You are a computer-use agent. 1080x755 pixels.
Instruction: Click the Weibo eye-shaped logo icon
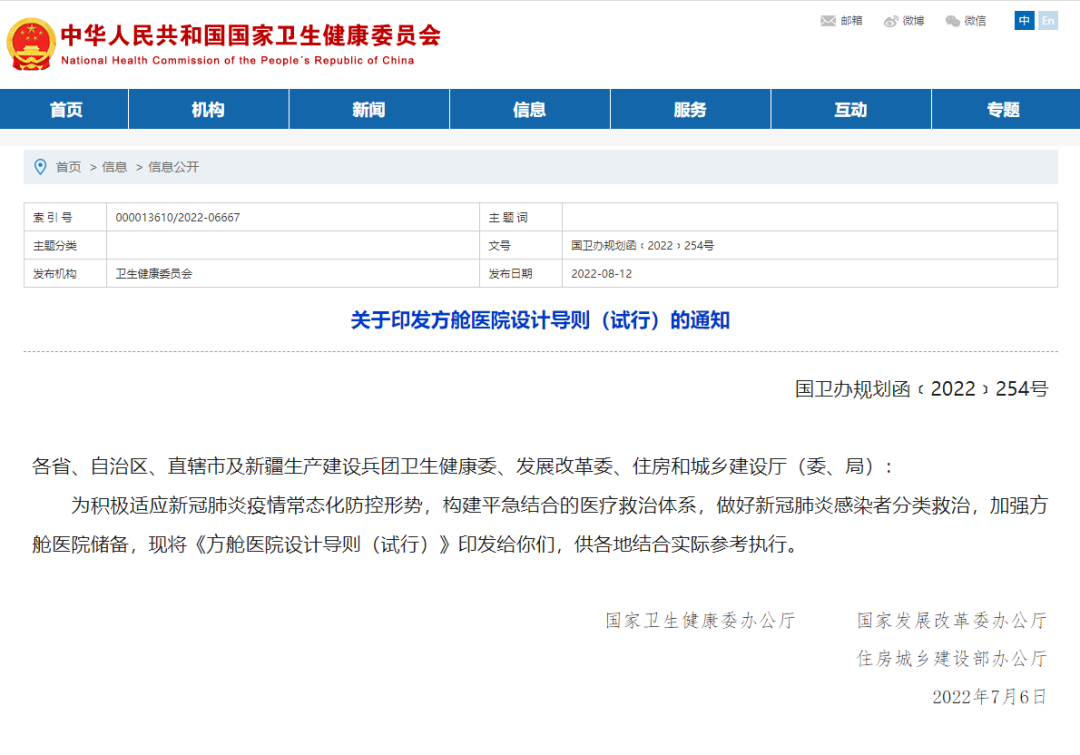click(888, 20)
